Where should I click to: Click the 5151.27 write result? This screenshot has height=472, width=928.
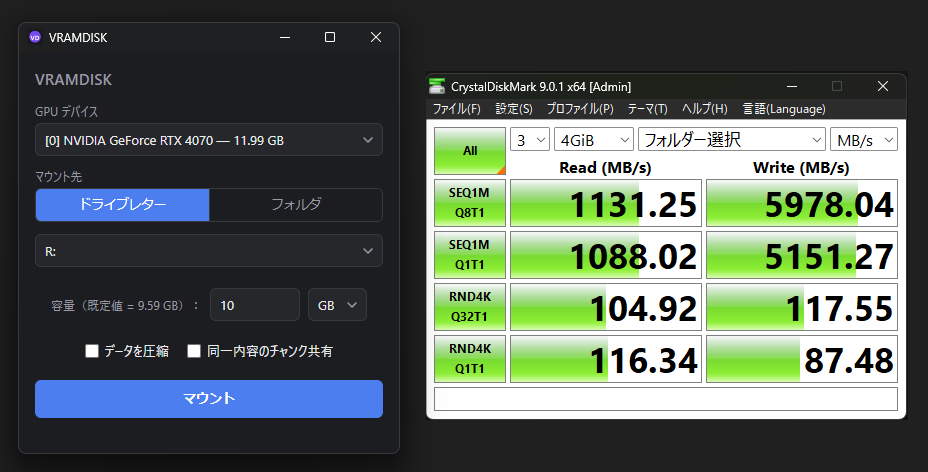[x=802, y=255]
